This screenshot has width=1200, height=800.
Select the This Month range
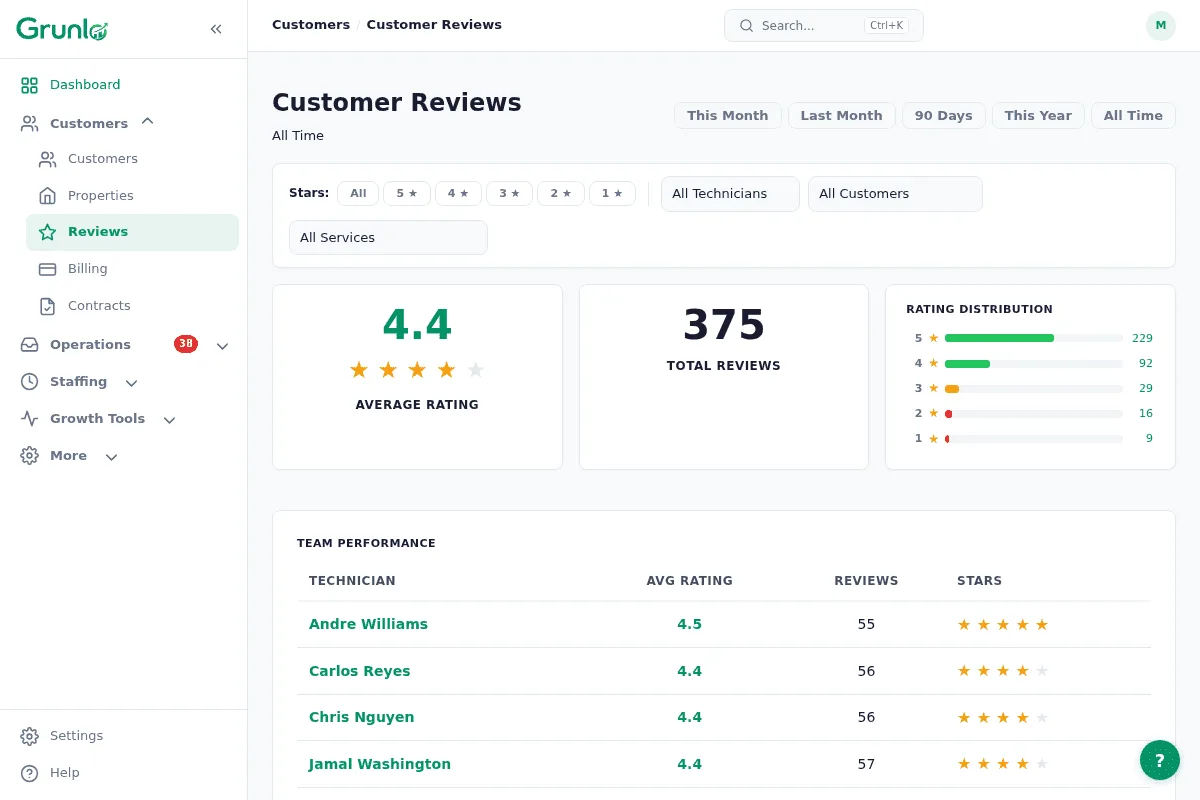[x=728, y=116]
